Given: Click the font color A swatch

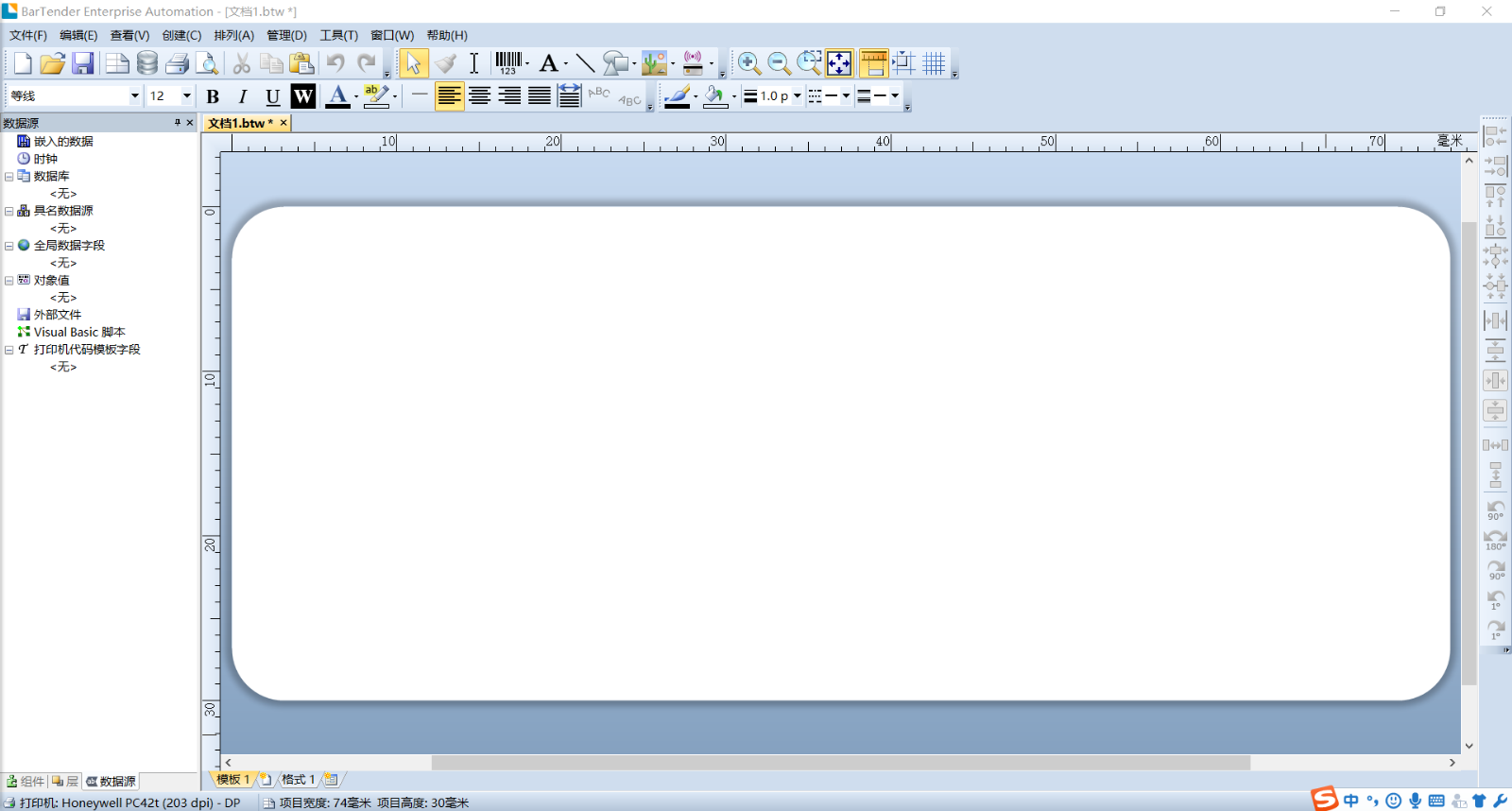Looking at the screenshot, I should coord(337,95).
